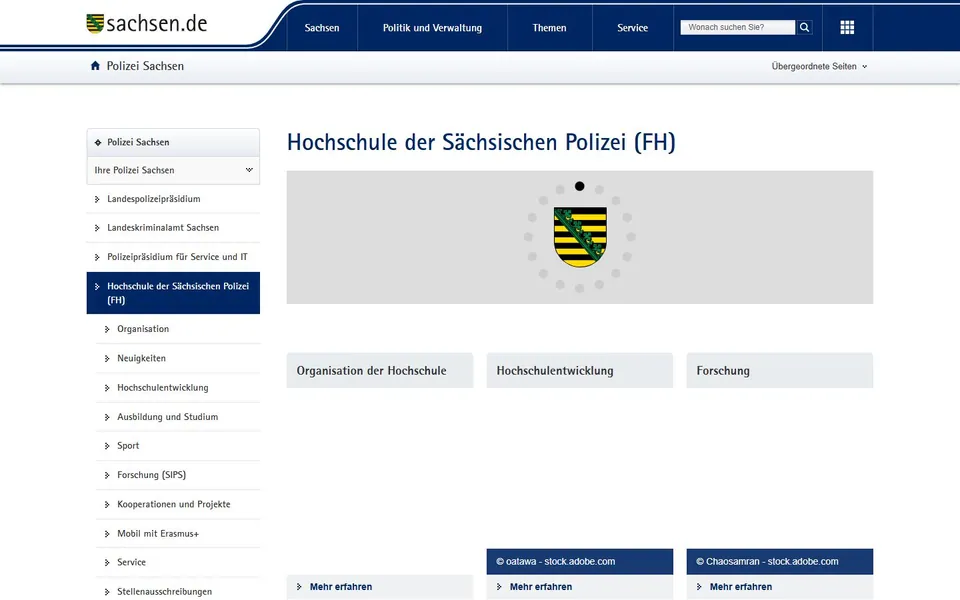The width and height of the screenshot is (960, 600).
Task: Click 'Organisation der Hochschule' card heading
Action: coord(372,371)
